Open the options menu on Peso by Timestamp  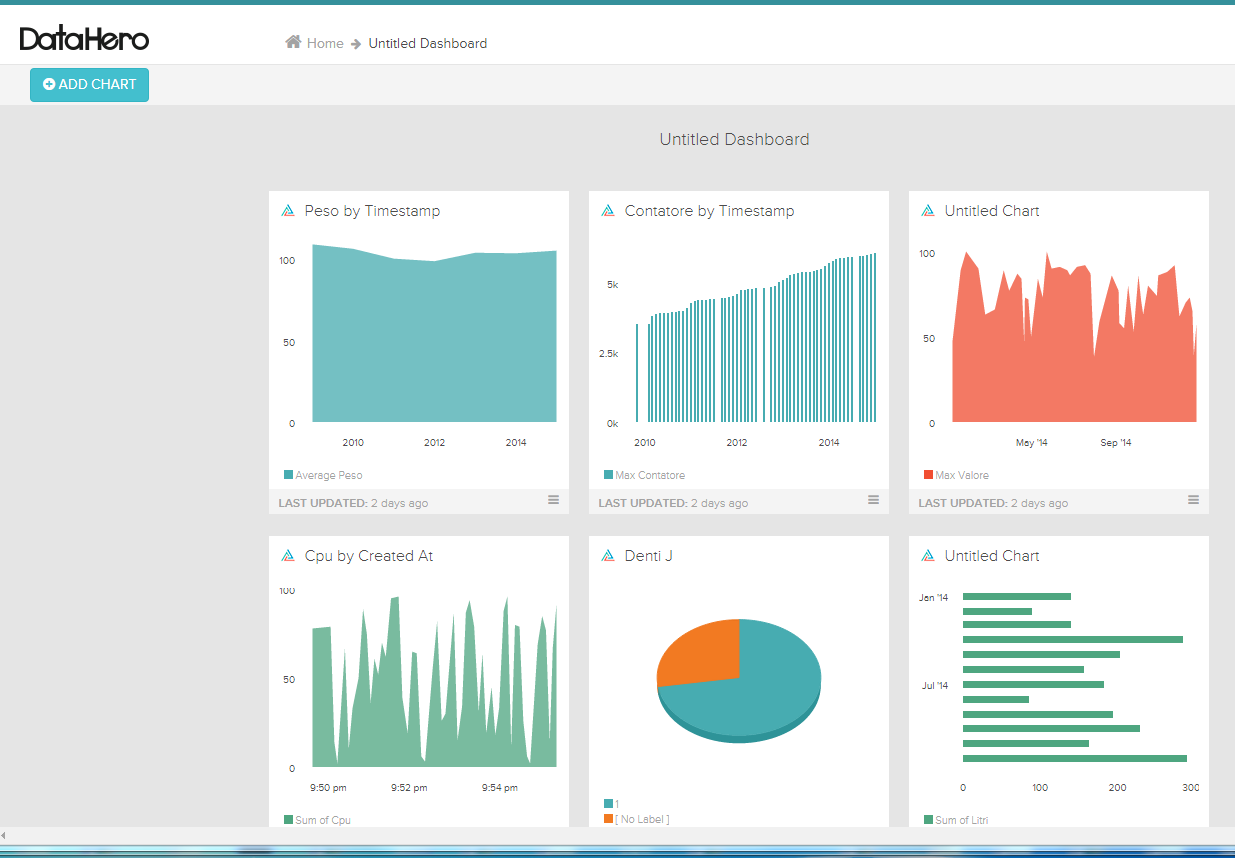(x=553, y=500)
